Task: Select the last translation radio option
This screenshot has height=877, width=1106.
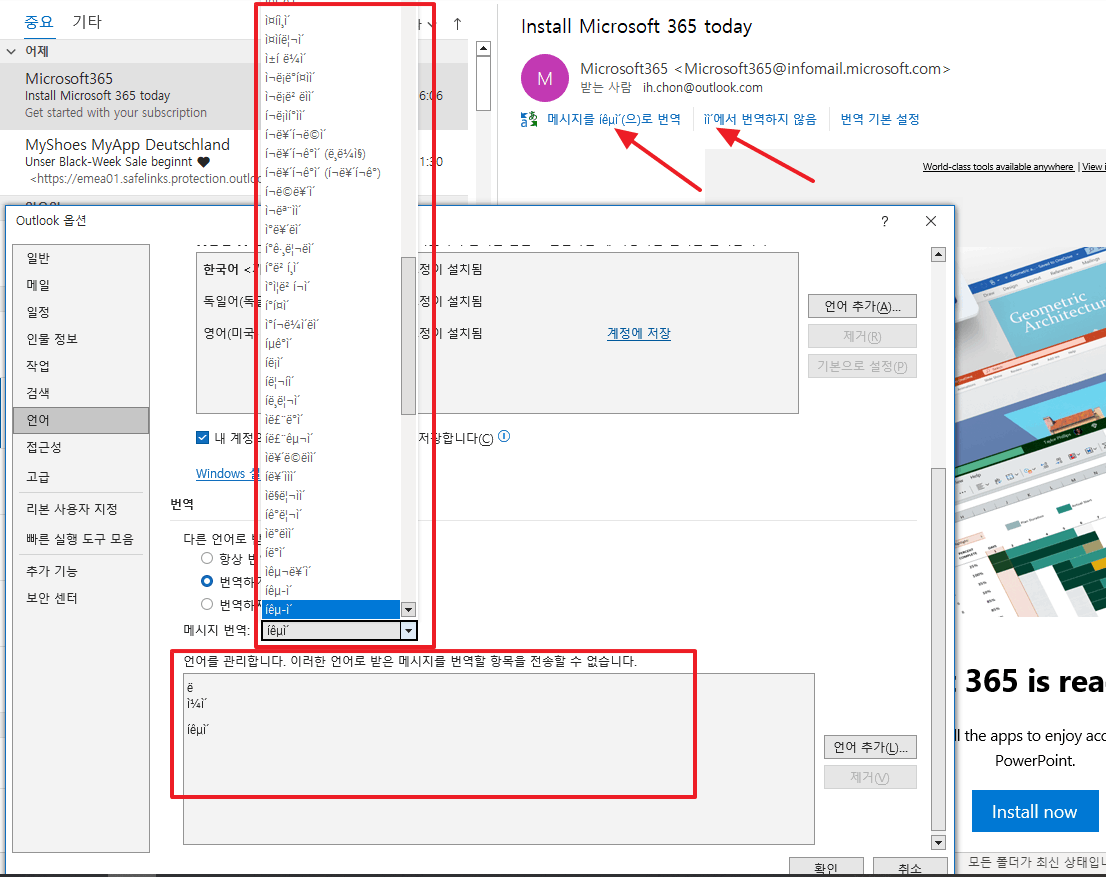Action: (x=207, y=604)
